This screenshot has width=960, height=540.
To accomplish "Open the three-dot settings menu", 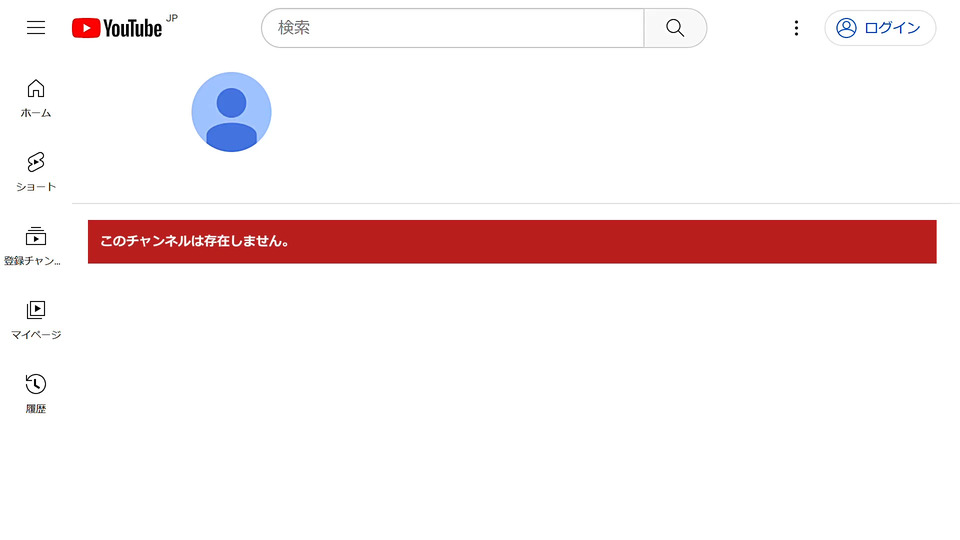I will coord(796,28).
